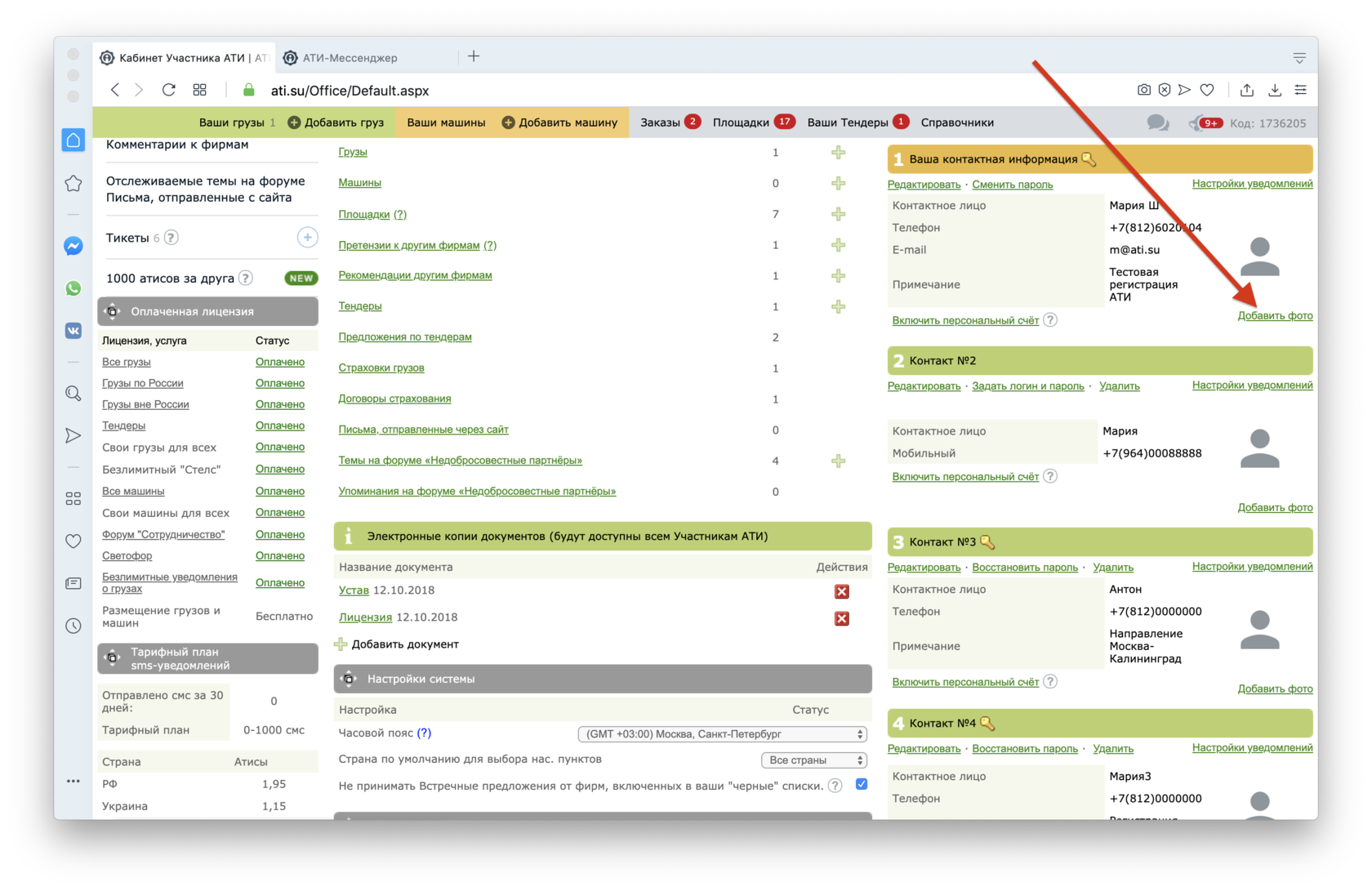Open Страховки грузов link
This screenshot has width=1372, height=891.
pos(381,368)
